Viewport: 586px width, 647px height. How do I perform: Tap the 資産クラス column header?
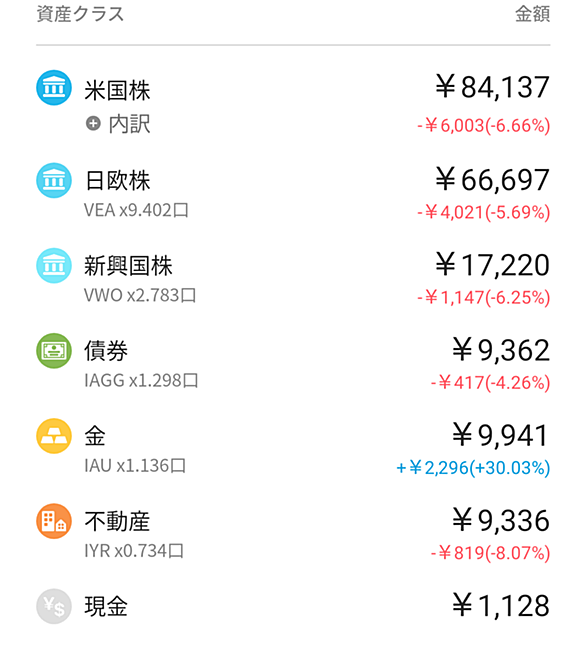(80, 14)
